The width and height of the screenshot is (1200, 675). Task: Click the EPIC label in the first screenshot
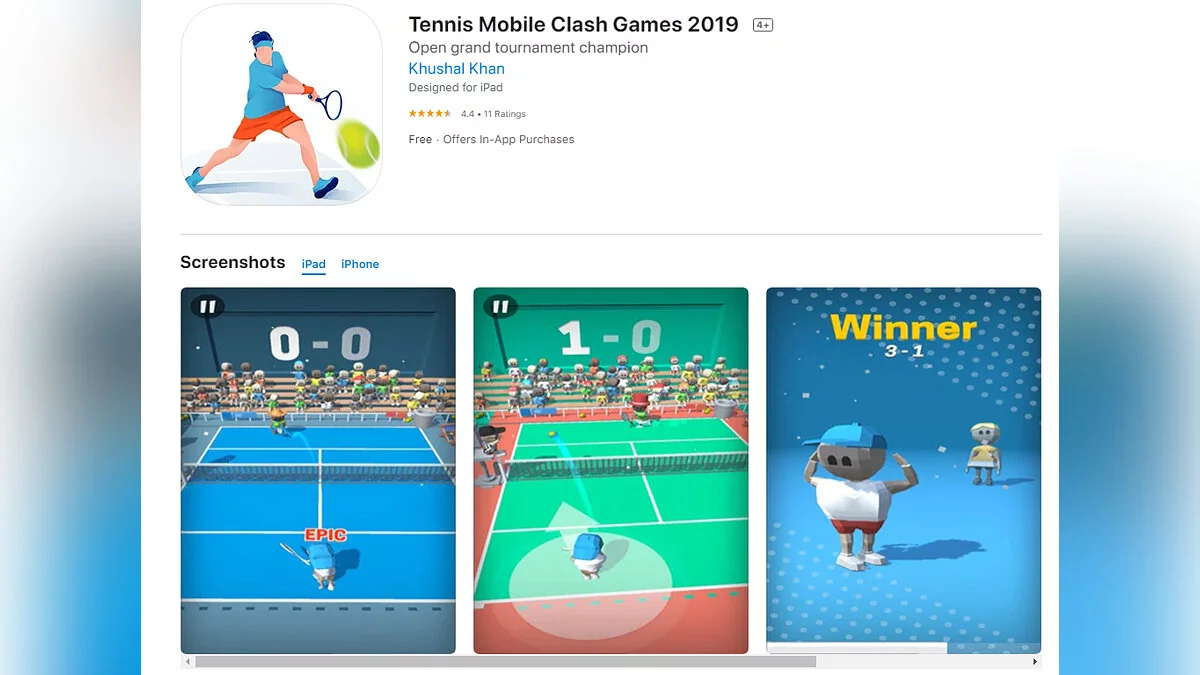[325, 535]
